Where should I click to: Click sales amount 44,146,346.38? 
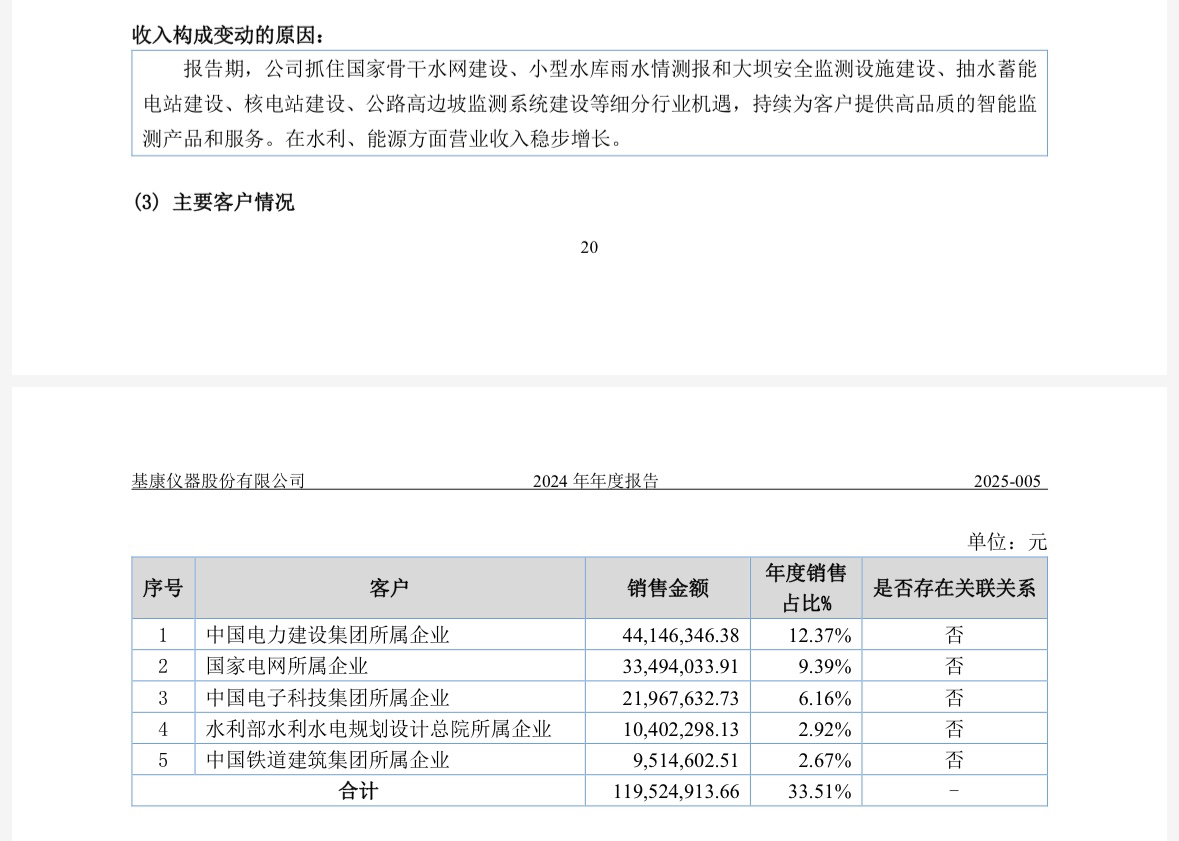coord(680,636)
